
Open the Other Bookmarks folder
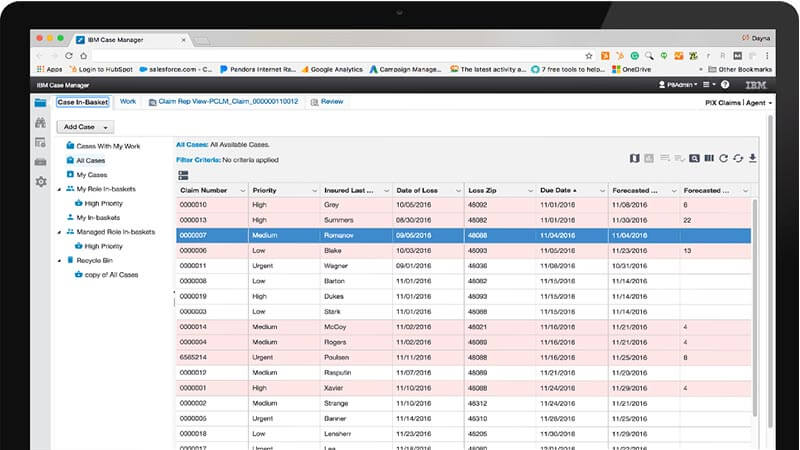740,69
